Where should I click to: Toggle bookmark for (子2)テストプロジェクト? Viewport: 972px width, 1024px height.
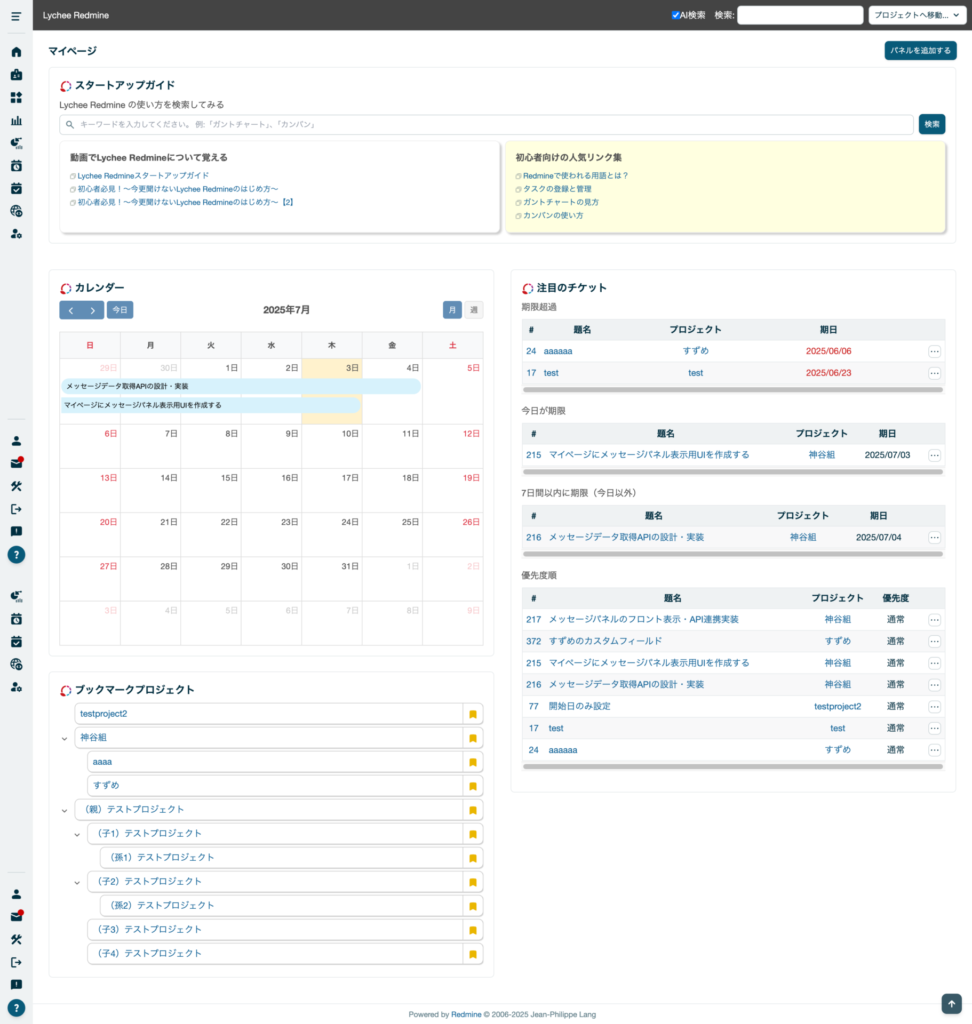(x=473, y=882)
